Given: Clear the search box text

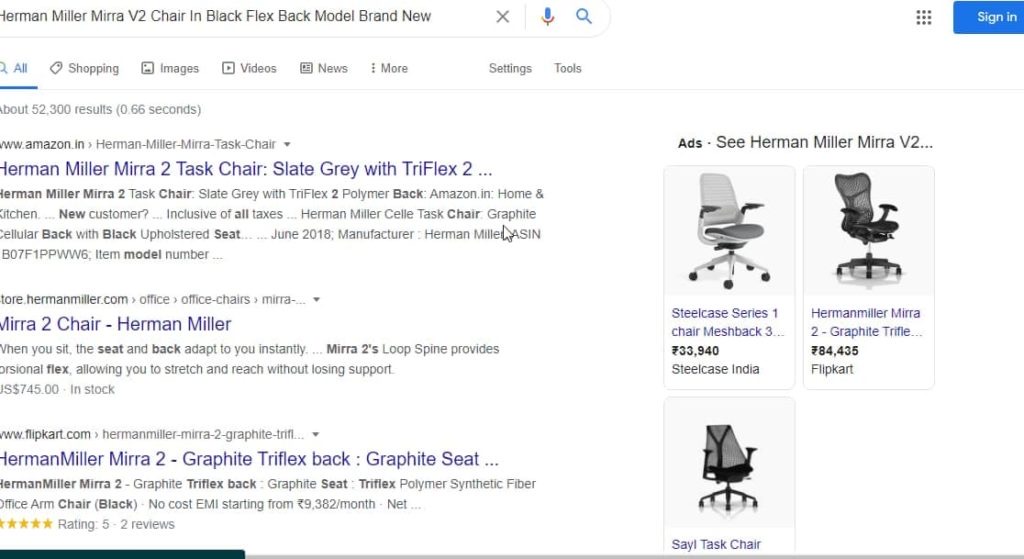Looking at the screenshot, I should [503, 17].
